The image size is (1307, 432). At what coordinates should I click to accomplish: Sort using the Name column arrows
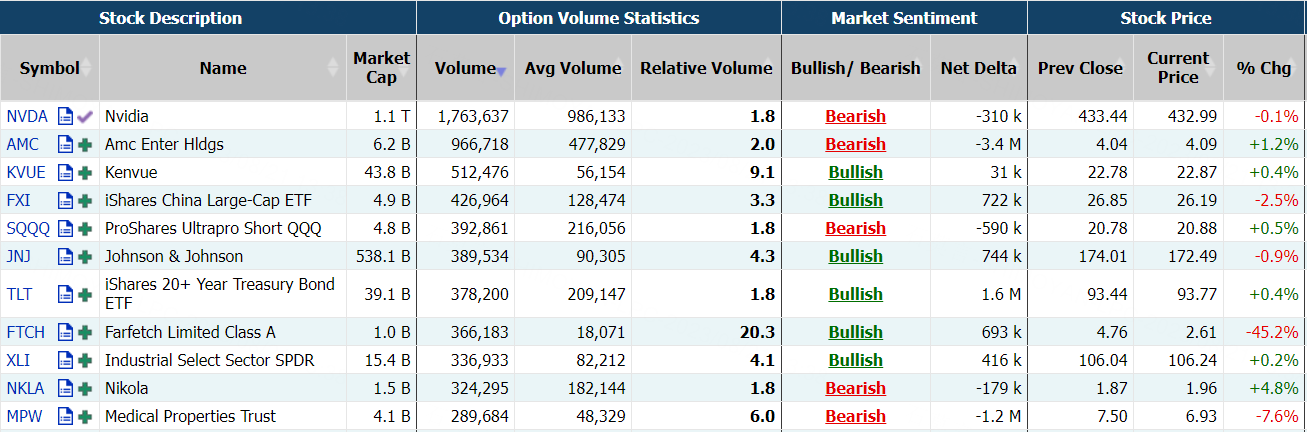click(x=333, y=68)
